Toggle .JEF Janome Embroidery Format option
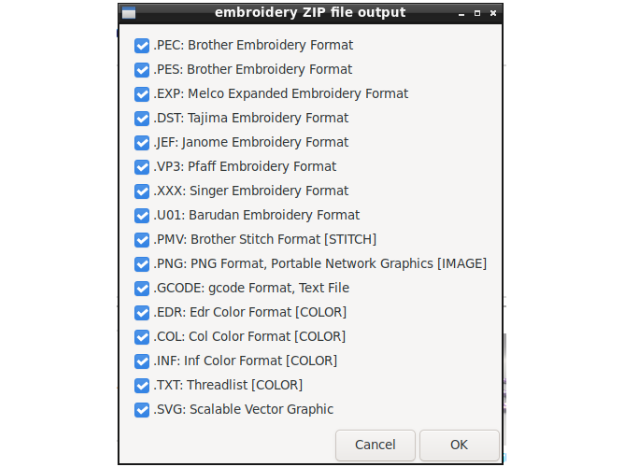 click(142, 142)
